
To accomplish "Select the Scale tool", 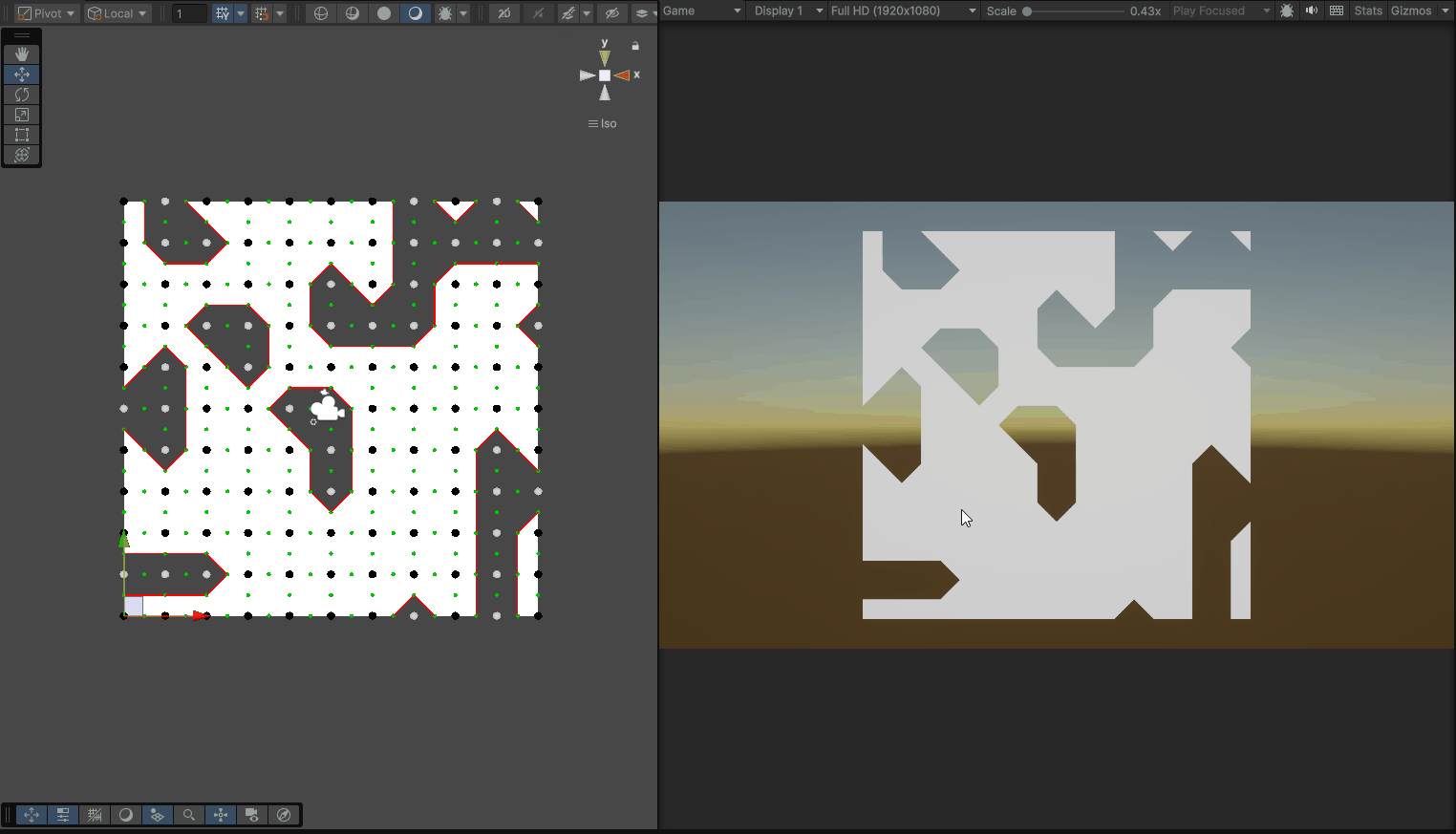I will click(22, 115).
